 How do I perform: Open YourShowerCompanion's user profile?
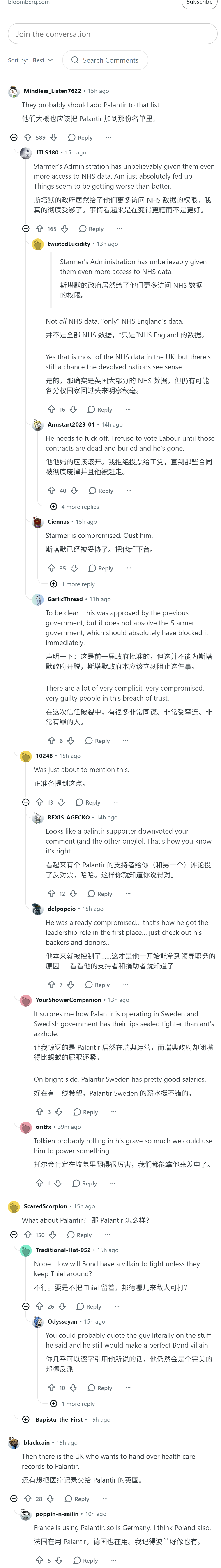(68, 999)
